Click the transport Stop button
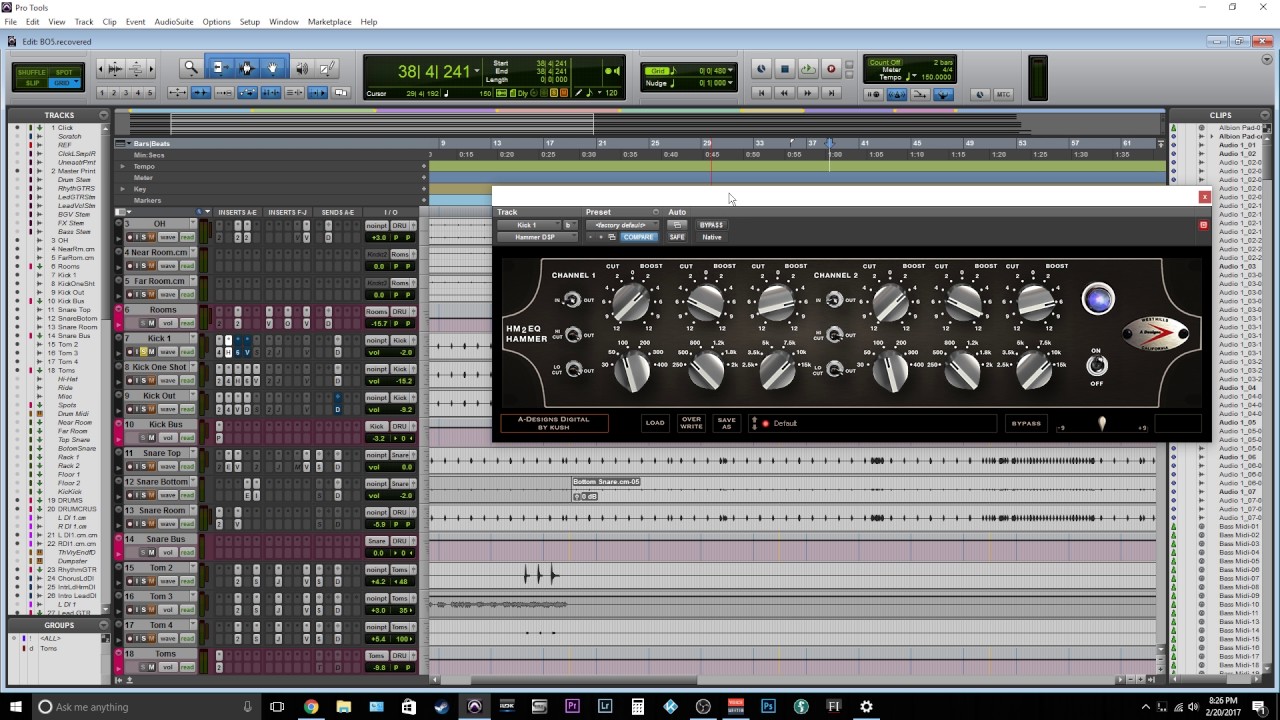The height and width of the screenshot is (720, 1280). click(x=784, y=69)
